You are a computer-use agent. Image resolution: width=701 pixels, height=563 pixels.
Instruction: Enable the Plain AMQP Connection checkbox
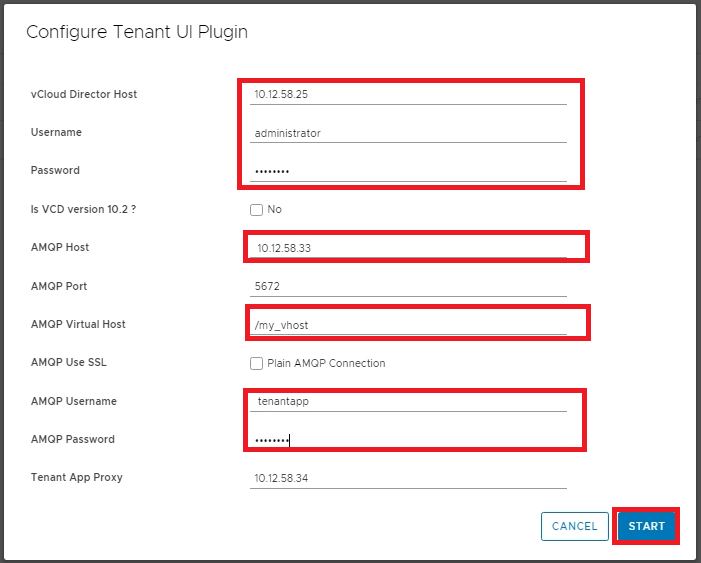(x=256, y=364)
